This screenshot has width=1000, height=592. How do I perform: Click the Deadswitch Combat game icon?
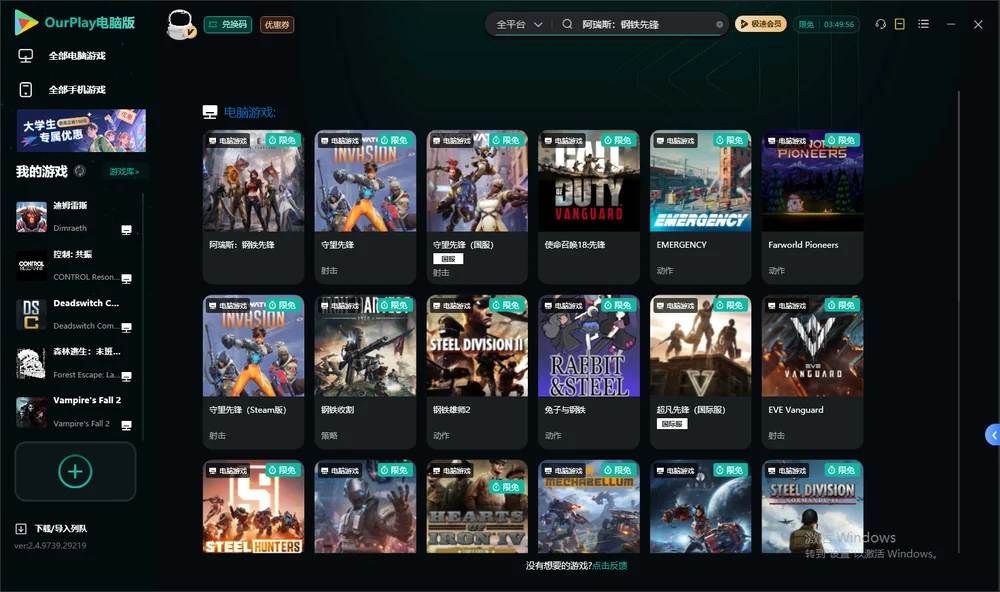[31, 314]
